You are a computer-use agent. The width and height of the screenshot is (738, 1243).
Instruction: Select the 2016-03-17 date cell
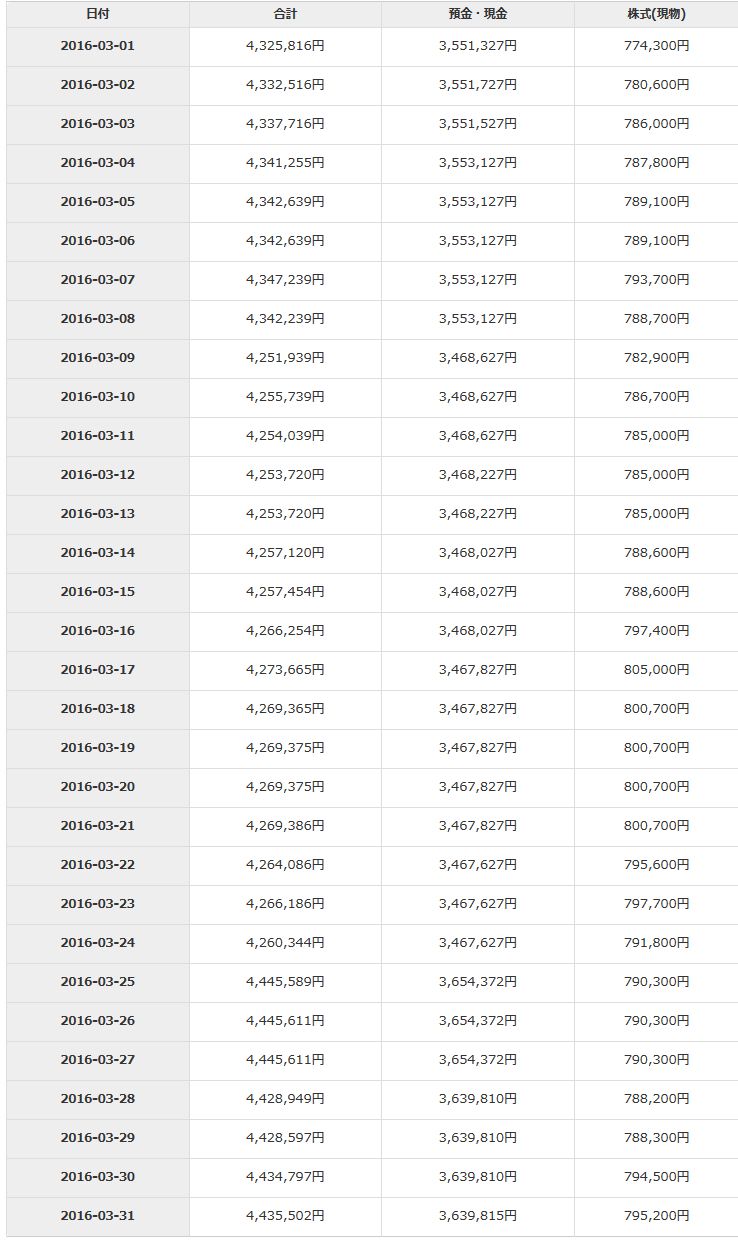(x=97, y=670)
